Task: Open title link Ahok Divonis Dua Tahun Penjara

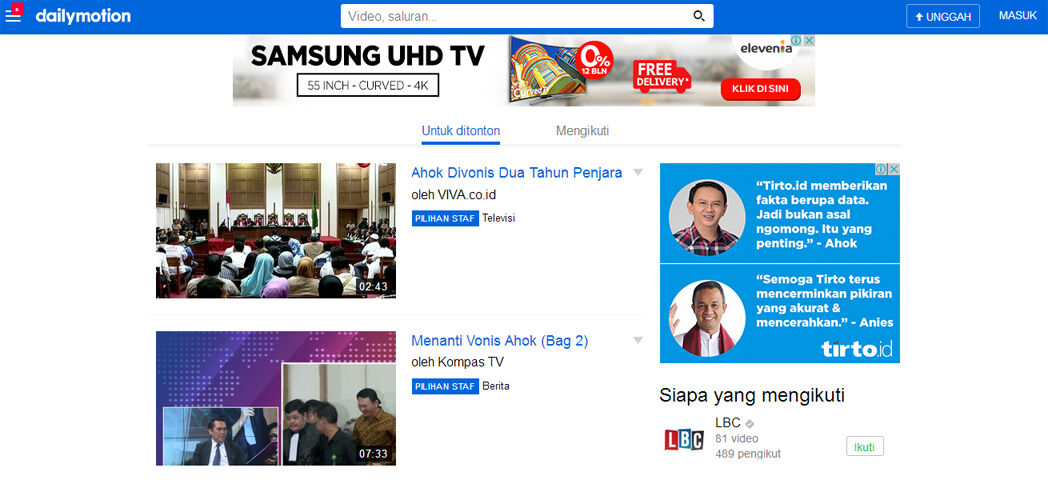Action: pos(517,172)
